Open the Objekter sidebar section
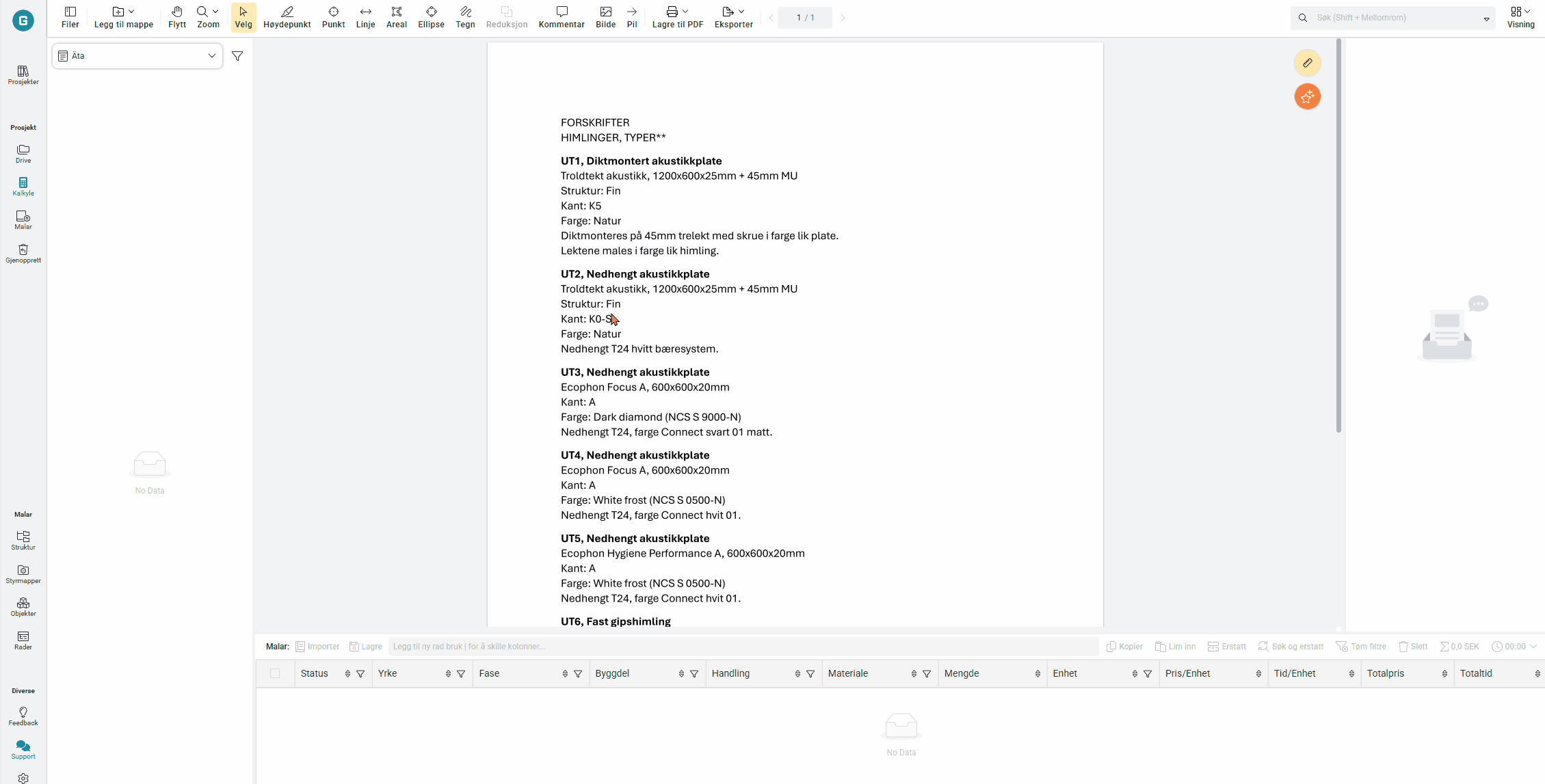 click(23, 607)
